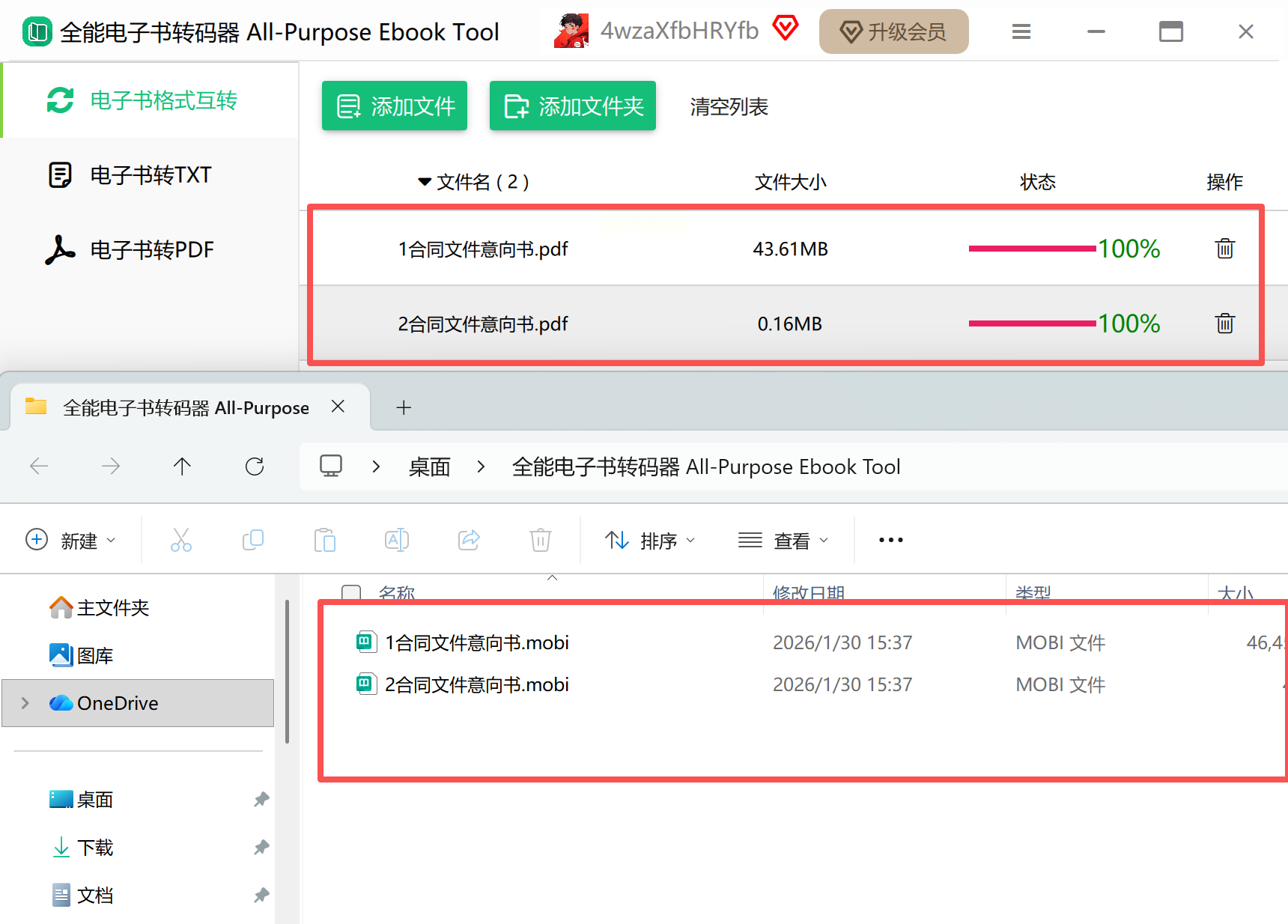Screen dimensions: 1288x924
Task: Delete 1合同文件意向书.pdf using its trash icon
Action: coord(1224,249)
